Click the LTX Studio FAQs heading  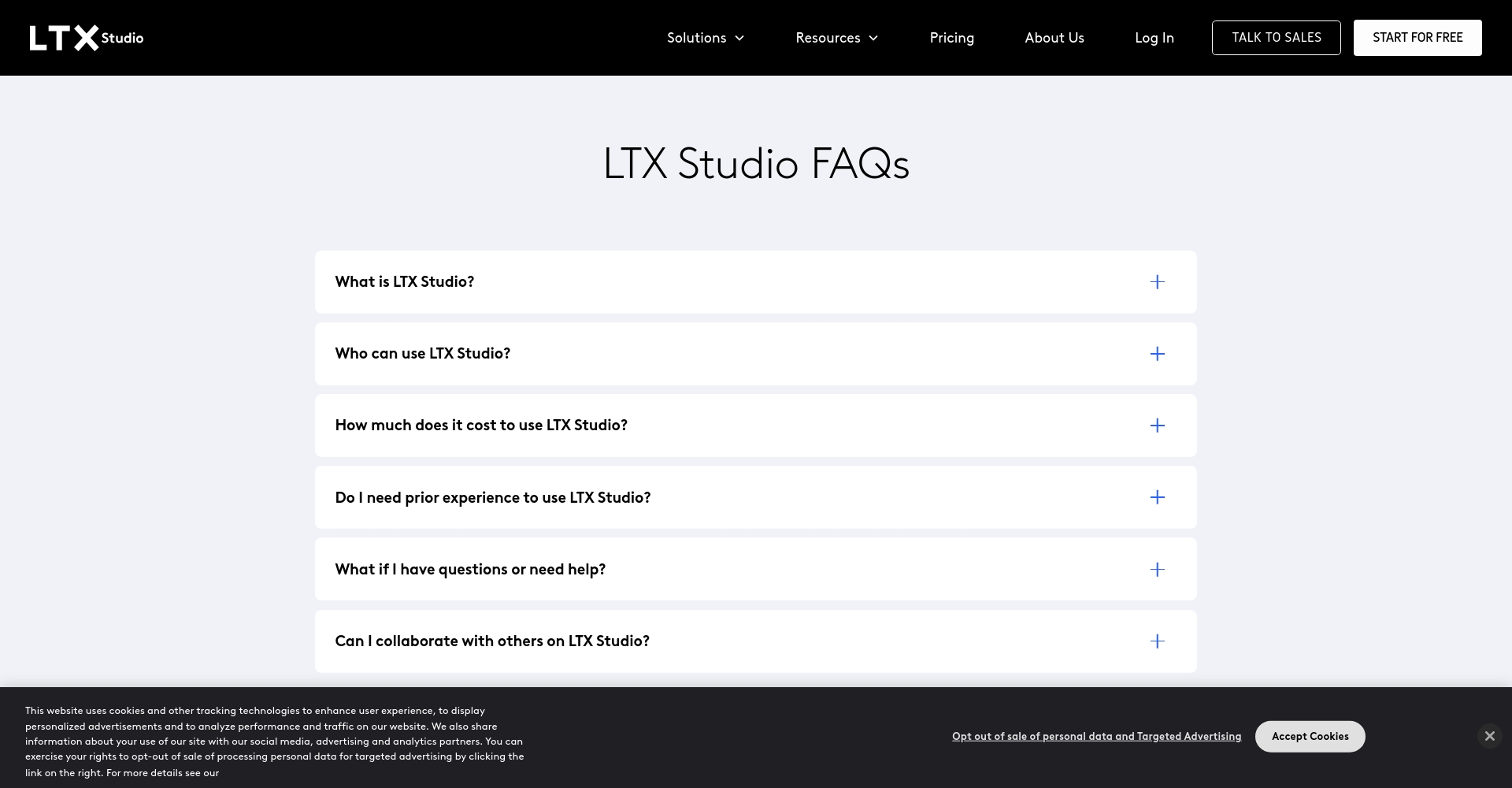pyautogui.click(x=756, y=164)
